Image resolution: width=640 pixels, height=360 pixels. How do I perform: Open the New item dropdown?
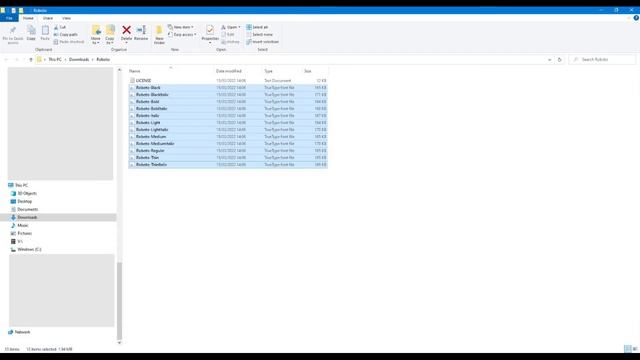coord(181,27)
